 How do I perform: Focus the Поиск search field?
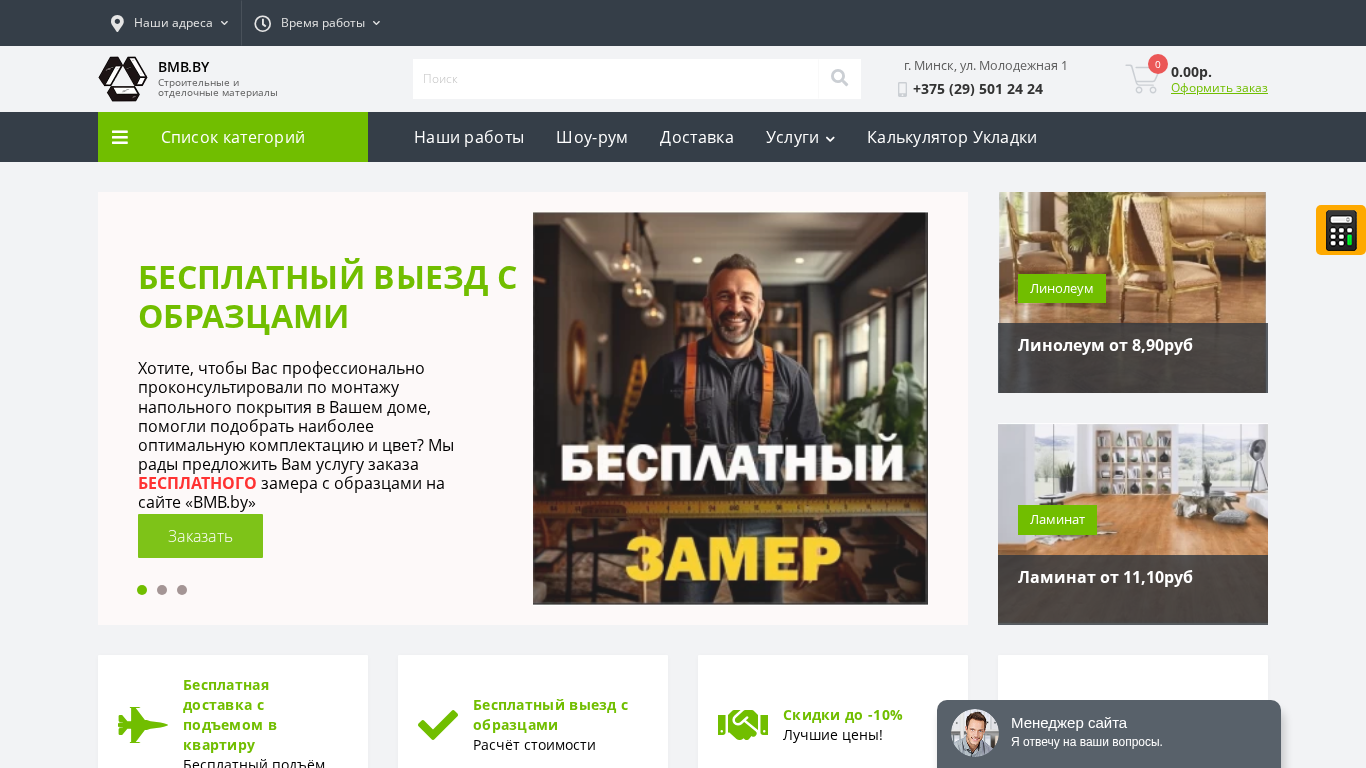pyautogui.click(x=615, y=79)
